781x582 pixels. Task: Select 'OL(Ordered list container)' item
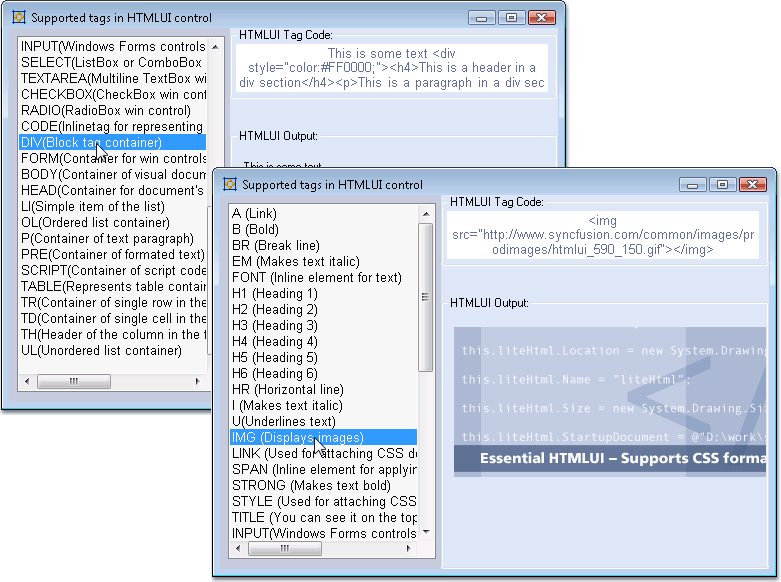pyautogui.click(x=113, y=222)
